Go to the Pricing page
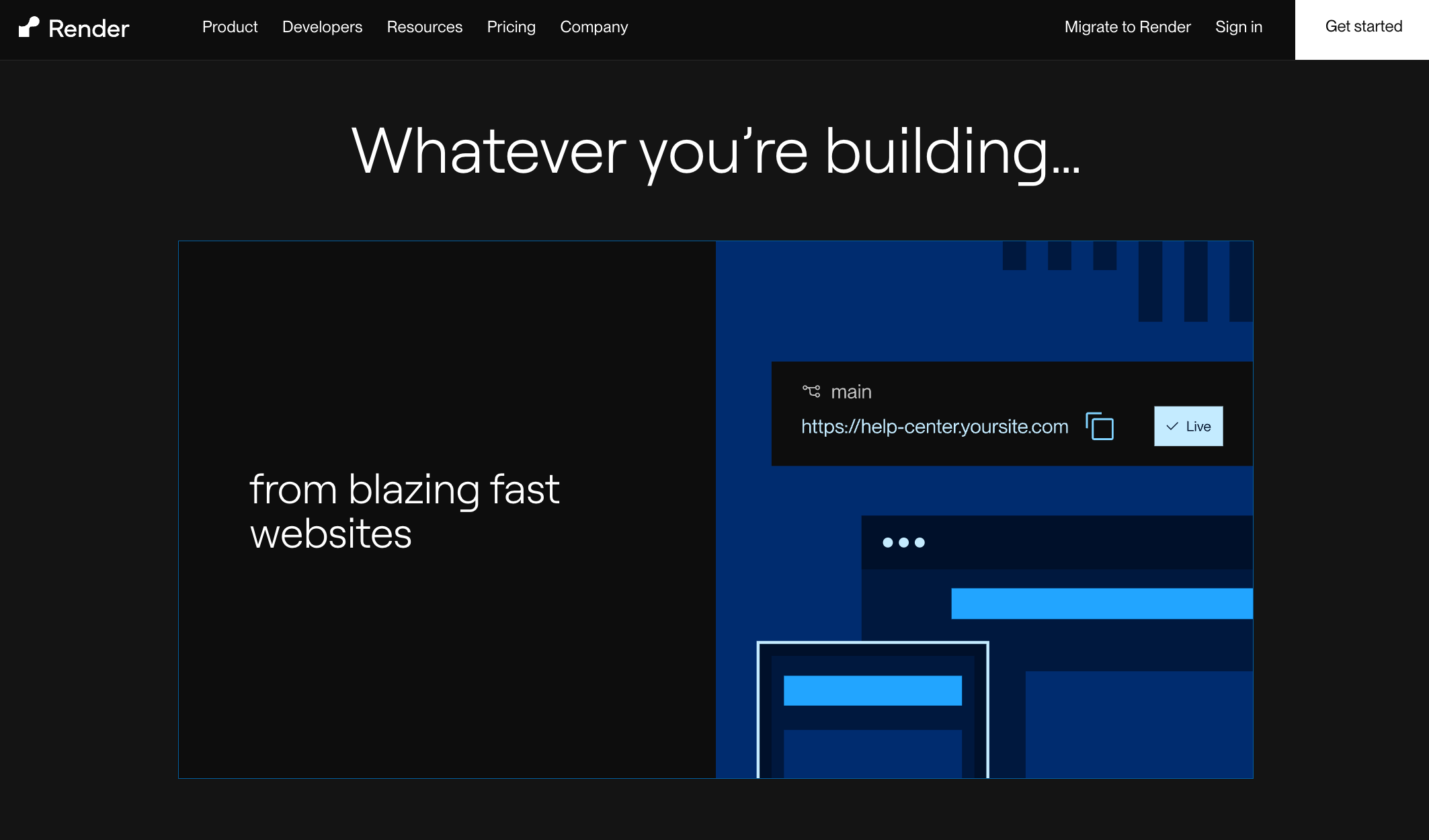The image size is (1429, 840). [x=512, y=27]
